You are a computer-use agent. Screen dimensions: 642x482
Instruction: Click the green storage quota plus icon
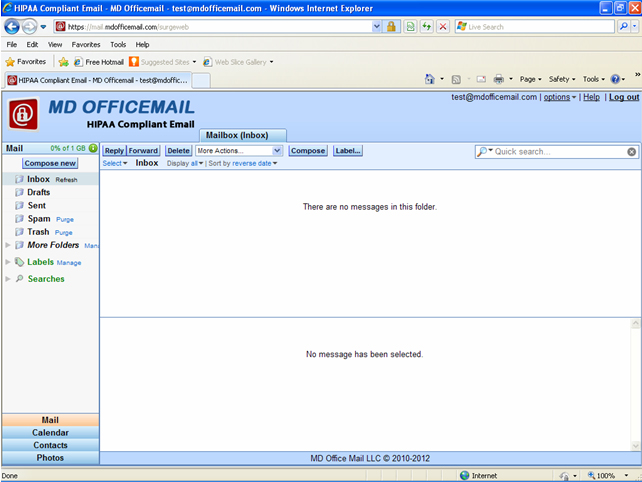point(93,148)
